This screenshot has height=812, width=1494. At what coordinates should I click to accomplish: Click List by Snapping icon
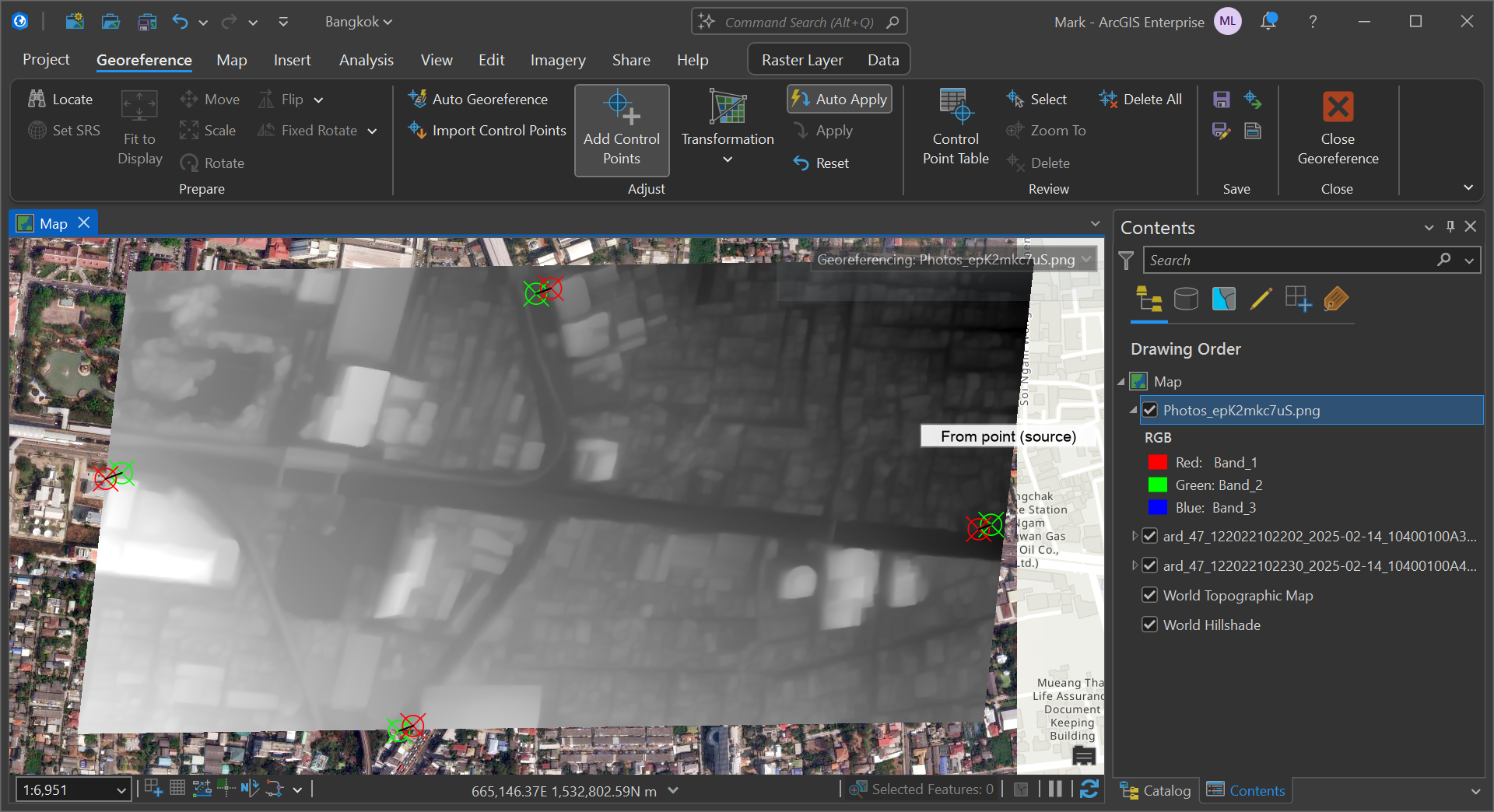[x=1298, y=299]
